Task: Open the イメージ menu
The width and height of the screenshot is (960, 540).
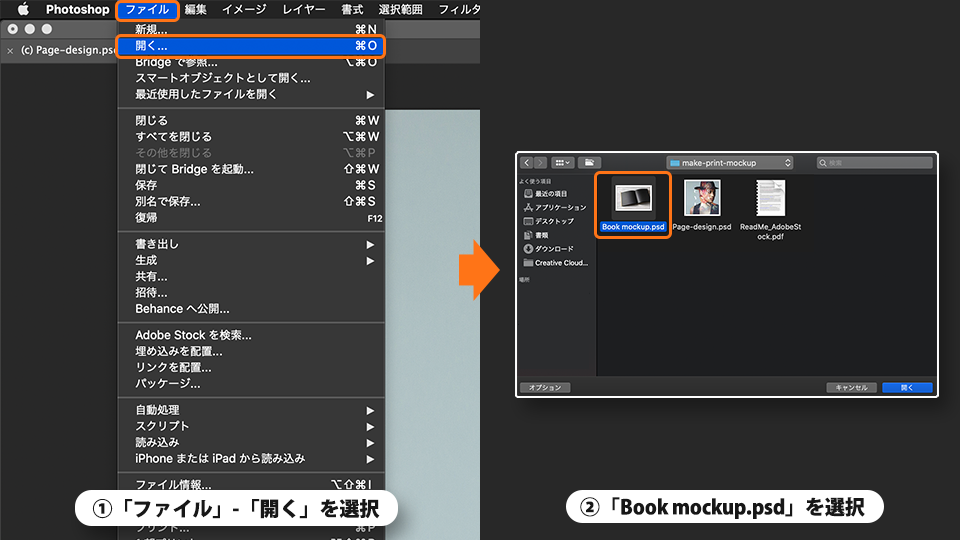Action: (x=244, y=9)
